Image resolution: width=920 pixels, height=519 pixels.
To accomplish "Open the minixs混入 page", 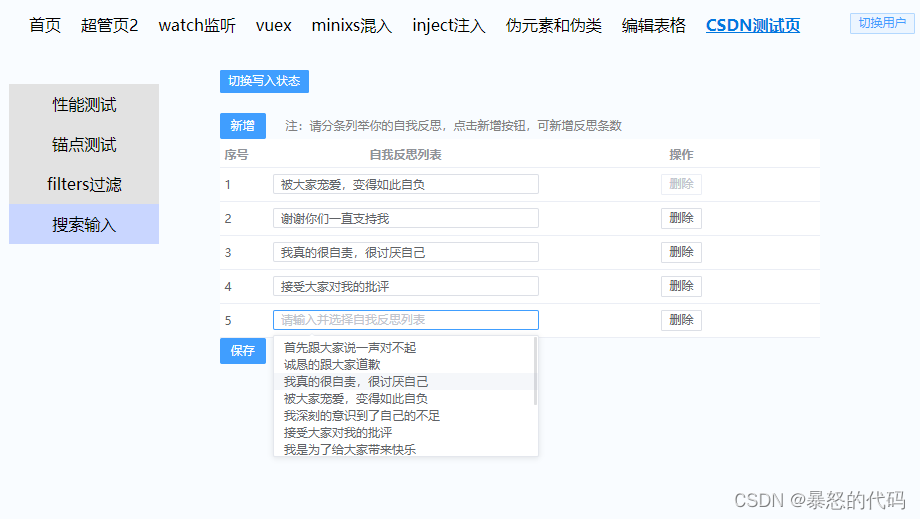I will pyautogui.click(x=351, y=25).
